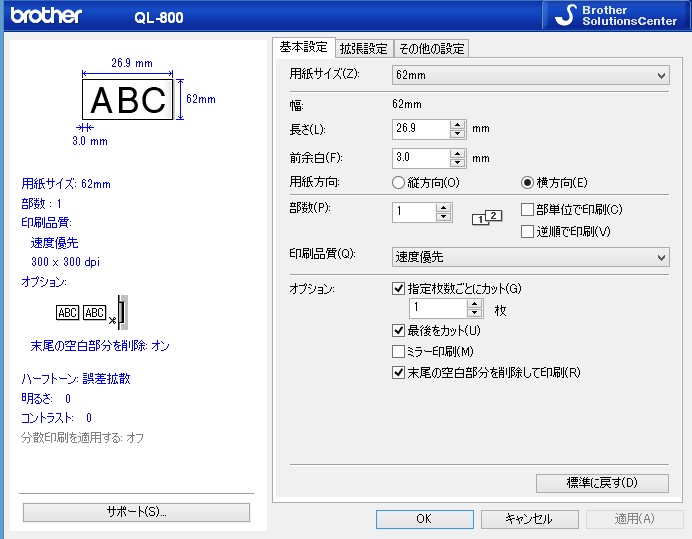Screen dimensions: 692x539
Task: Select the 横方向(E) landscape orientation
Action: [528, 183]
